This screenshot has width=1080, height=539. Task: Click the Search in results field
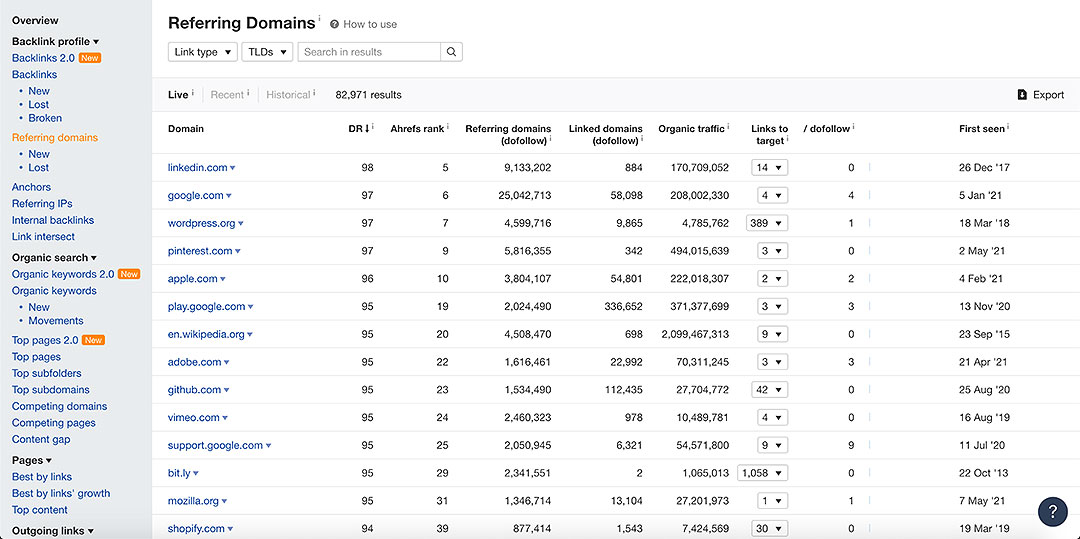point(369,52)
